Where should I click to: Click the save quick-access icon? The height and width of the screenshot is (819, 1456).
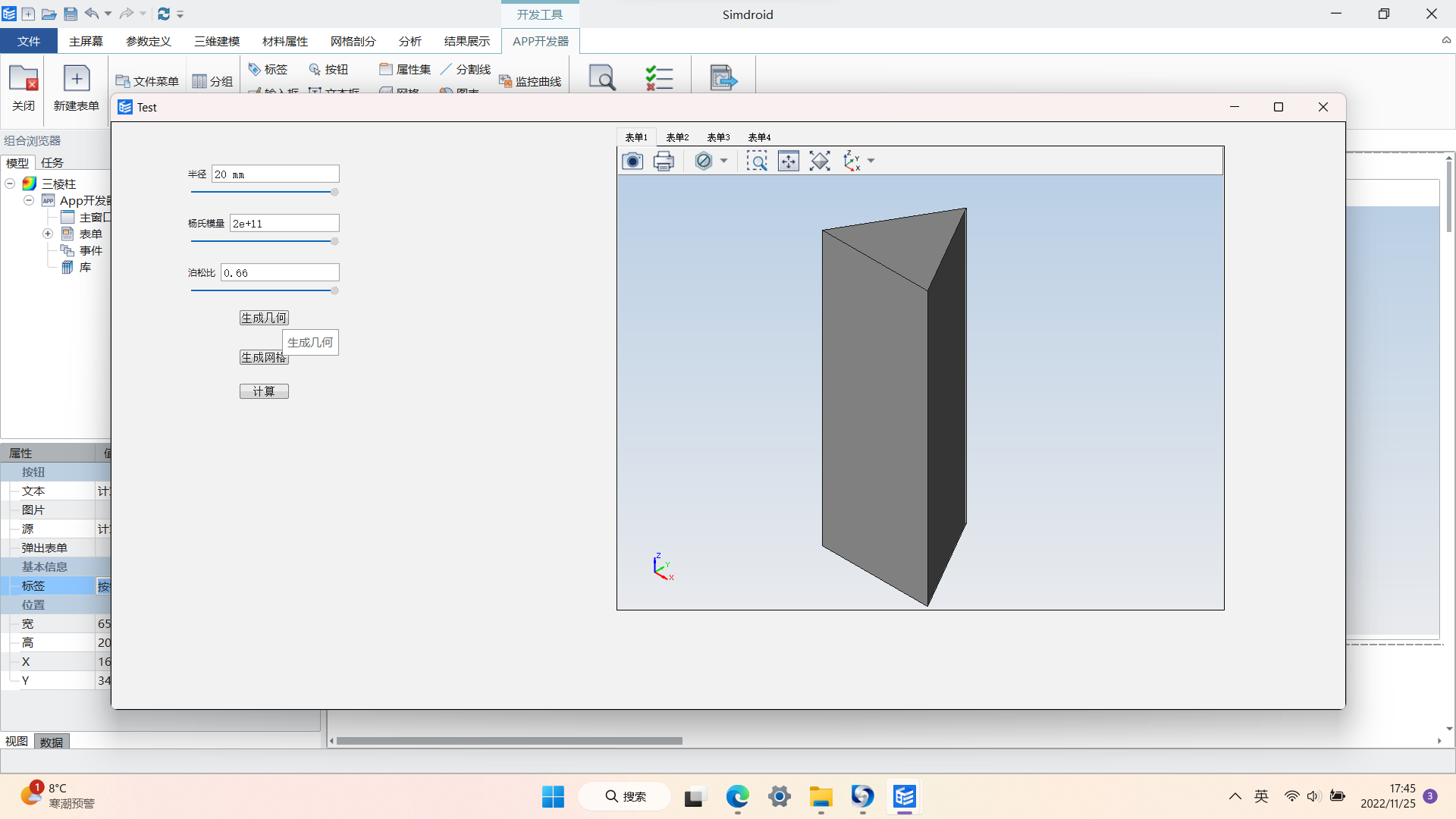(71, 14)
